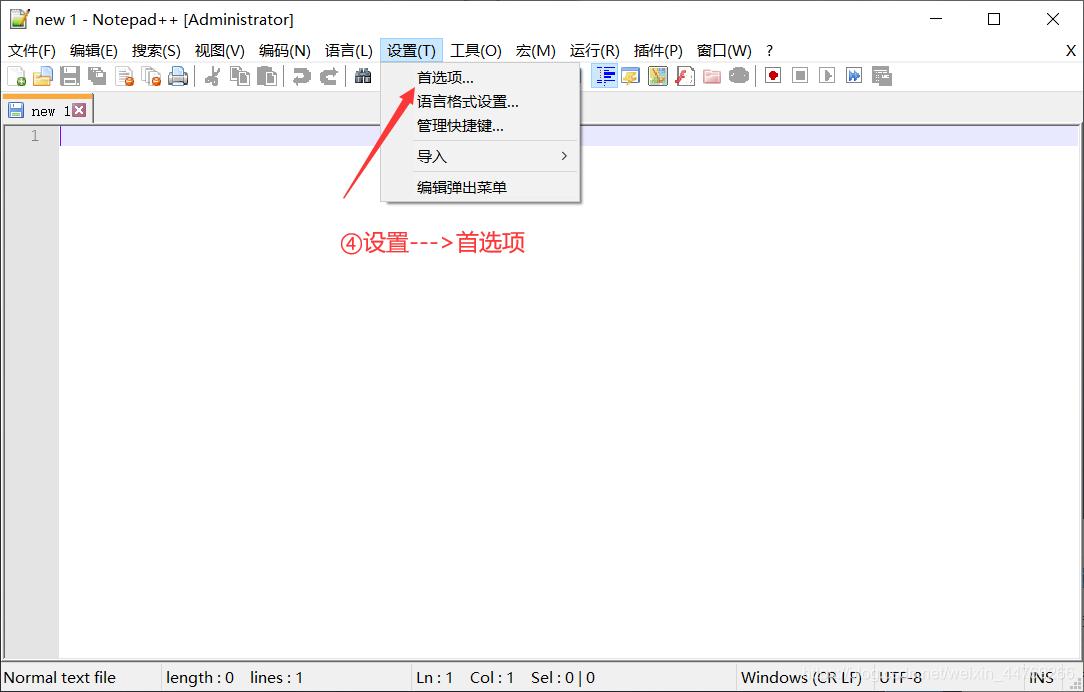Click the Open file folder icon
This screenshot has width=1084, height=692.
coord(43,76)
